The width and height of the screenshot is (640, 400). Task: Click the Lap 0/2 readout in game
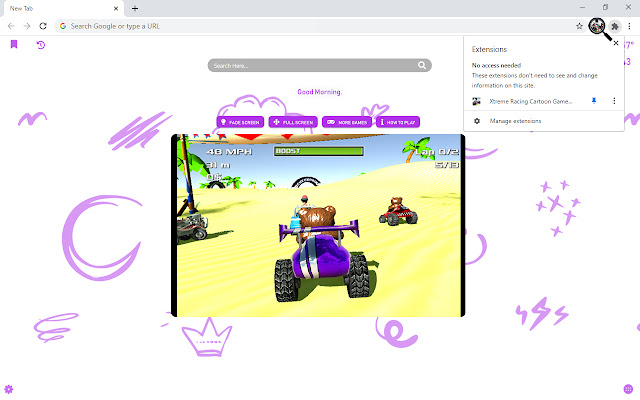coord(437,152)
